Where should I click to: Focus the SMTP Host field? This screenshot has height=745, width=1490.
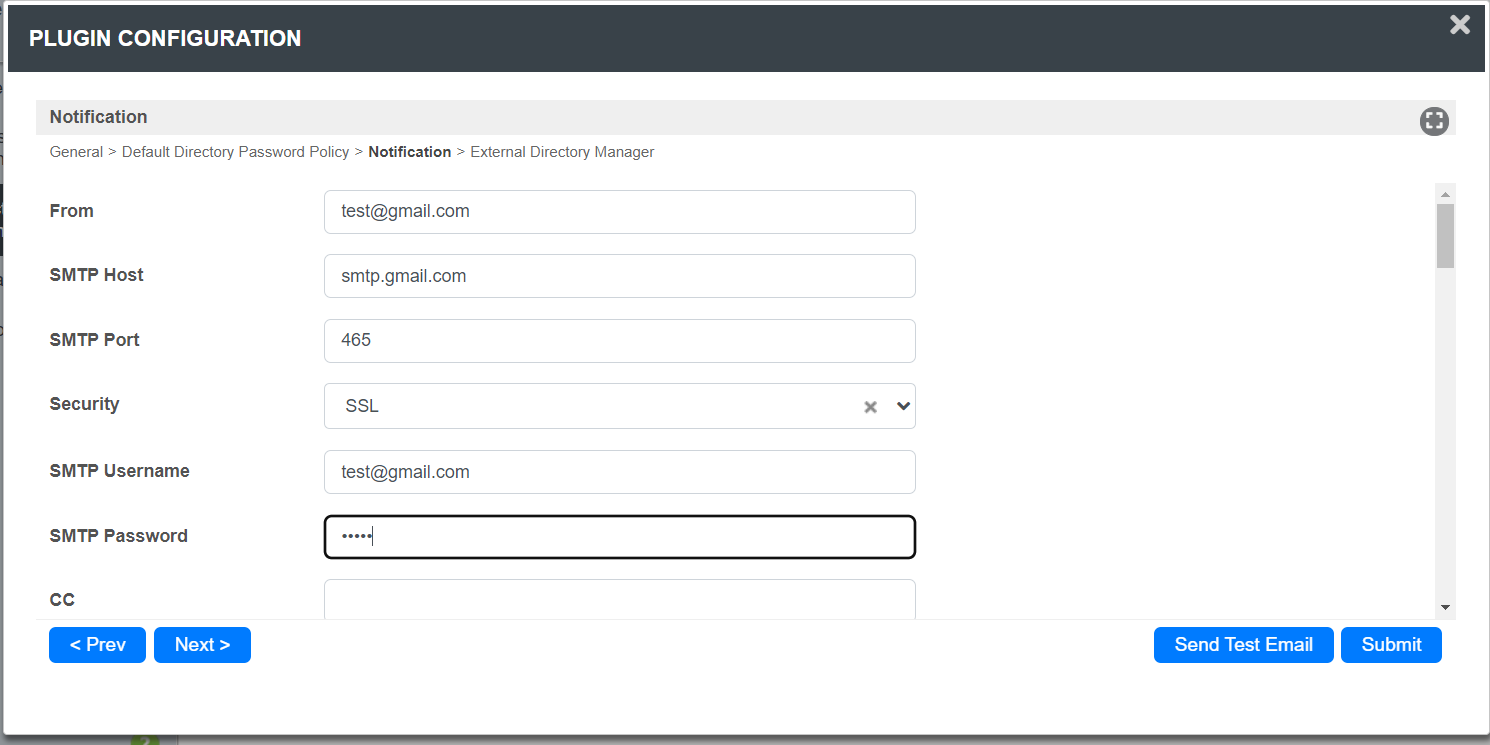click(619, 276)
